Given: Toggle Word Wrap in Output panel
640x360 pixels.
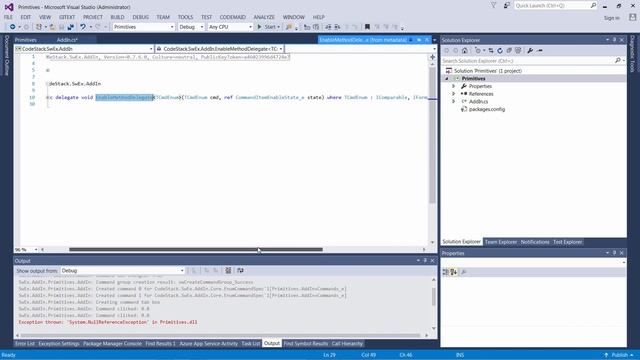Looking at the screenshot, I should pos(240,271).
